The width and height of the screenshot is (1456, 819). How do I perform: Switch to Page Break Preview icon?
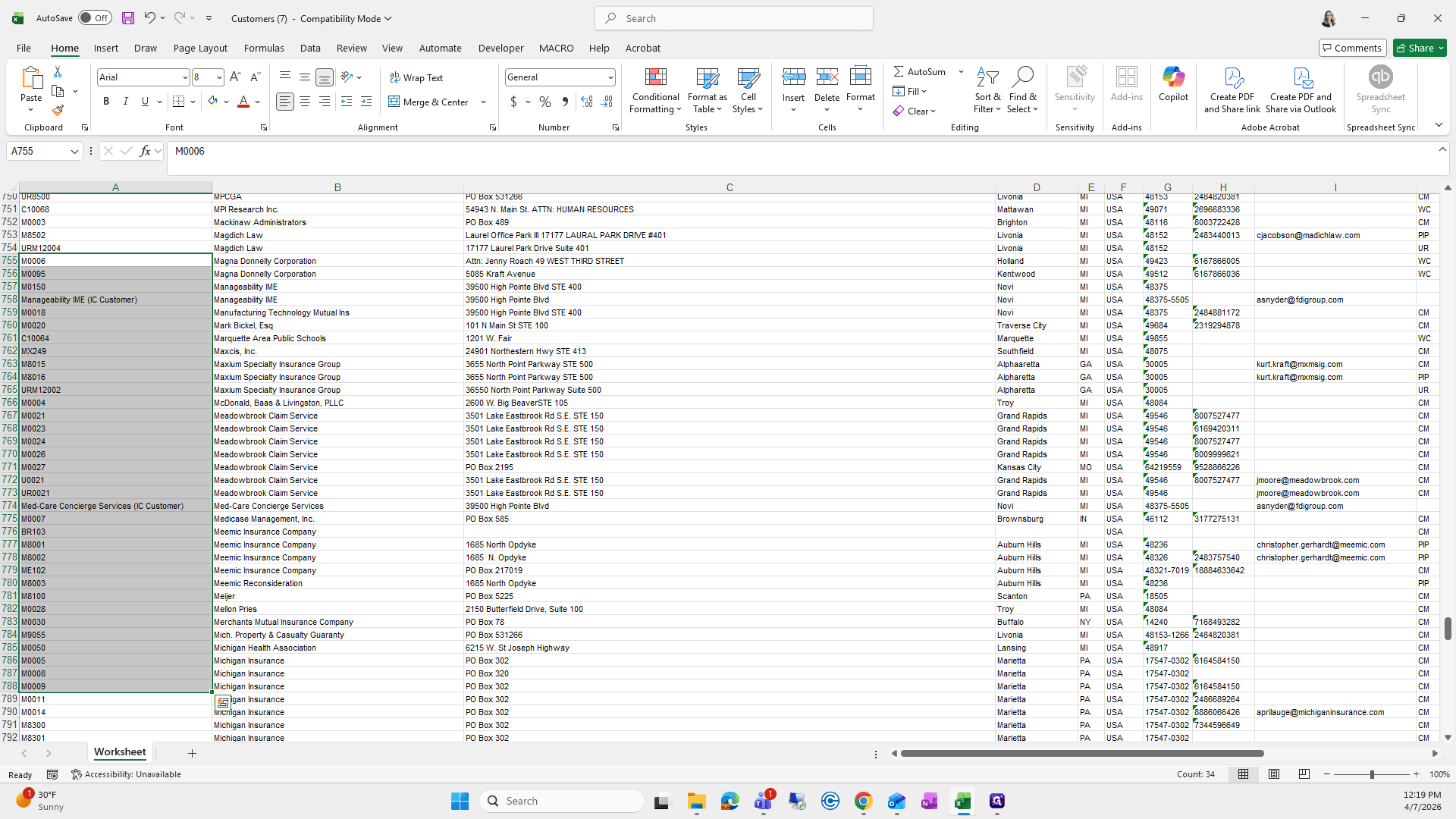coord(1304,774)
